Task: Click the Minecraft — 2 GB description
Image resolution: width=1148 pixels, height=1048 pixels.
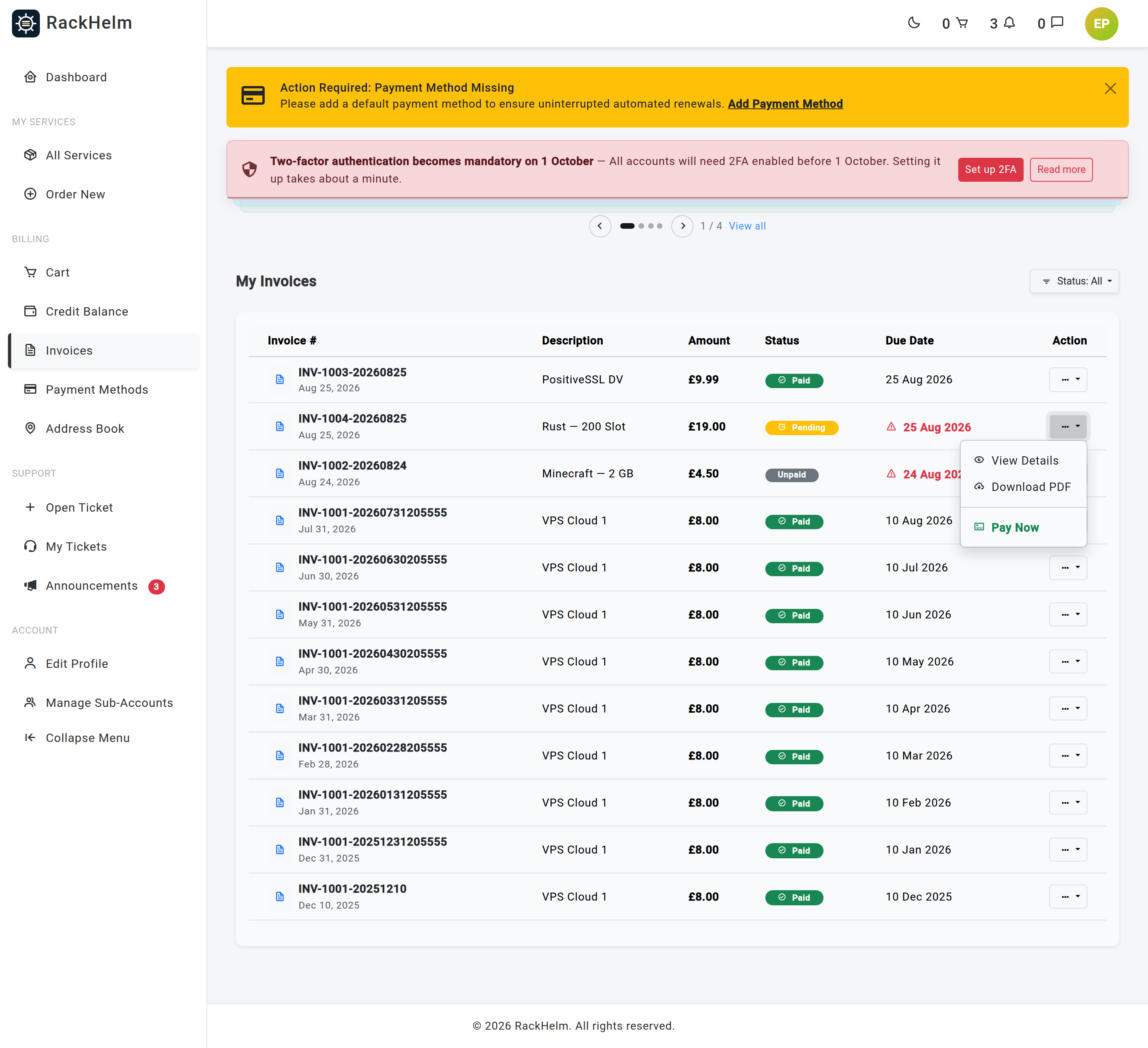Action: coord(587,474)
